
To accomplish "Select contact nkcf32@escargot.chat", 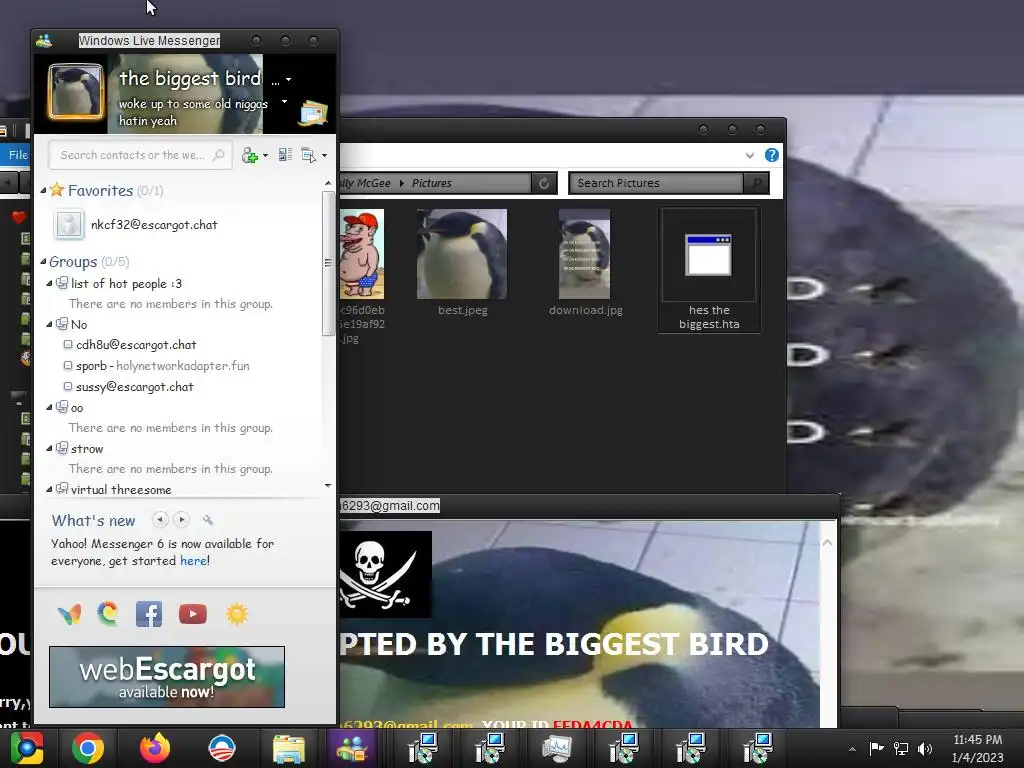I will tap(154, 225).
